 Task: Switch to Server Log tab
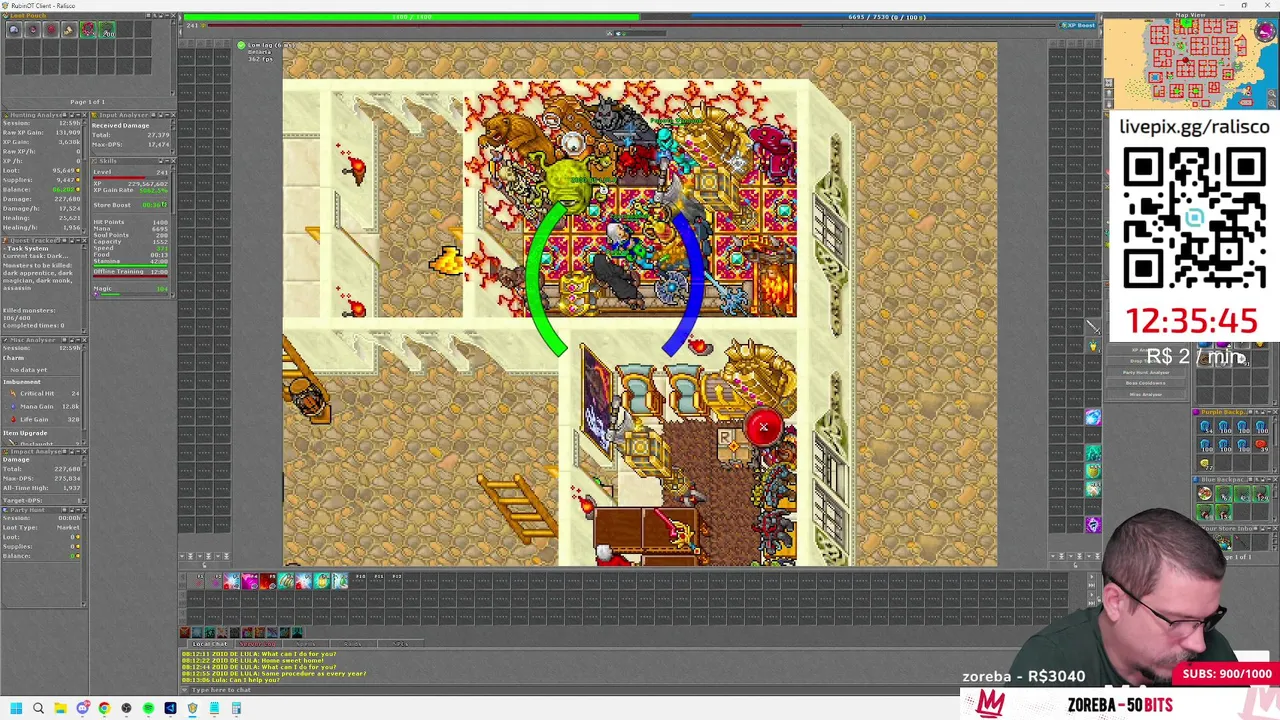tap(257, 644)
